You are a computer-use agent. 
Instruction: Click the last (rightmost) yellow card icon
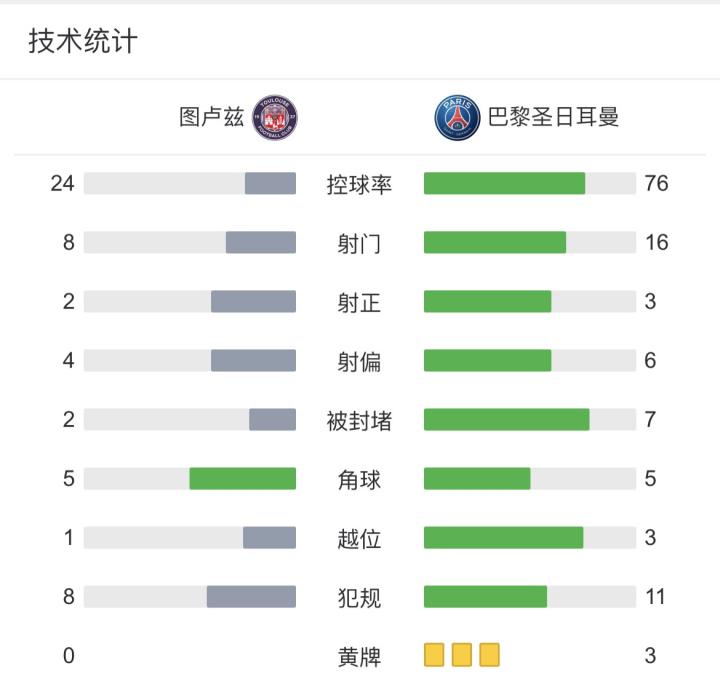point(489,656)
